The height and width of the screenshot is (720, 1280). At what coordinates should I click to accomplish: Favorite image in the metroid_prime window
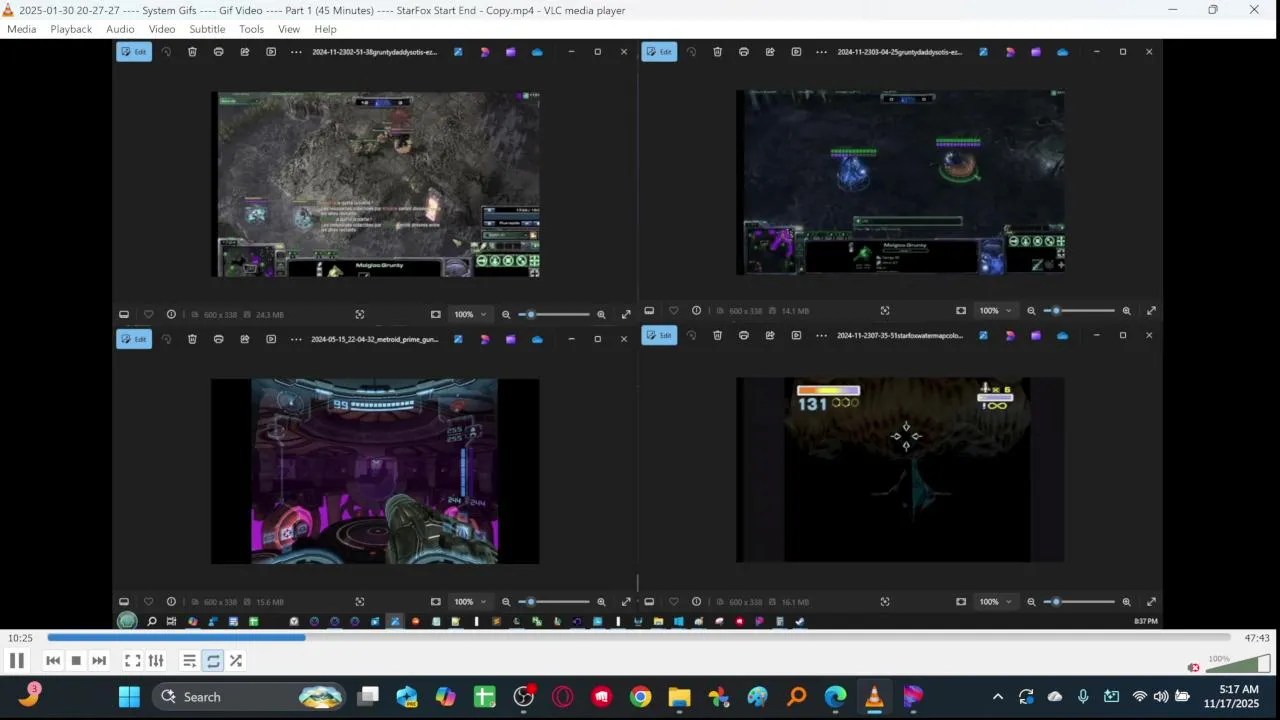click(148, 602)
